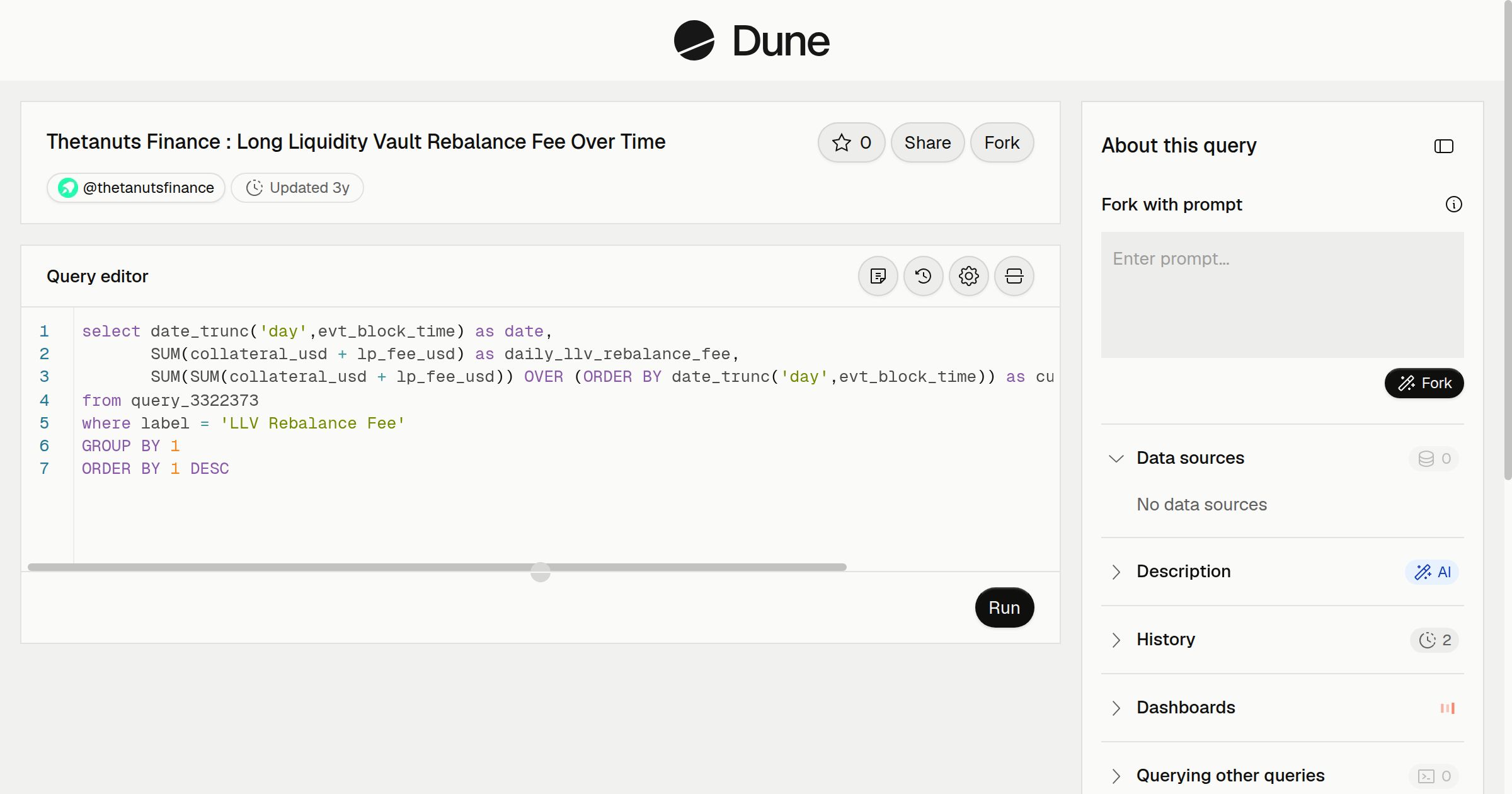The width and height of the screenshot is (1512, 794).
Task: Expand the Dashboards section
Action: tap(1116, 708)
